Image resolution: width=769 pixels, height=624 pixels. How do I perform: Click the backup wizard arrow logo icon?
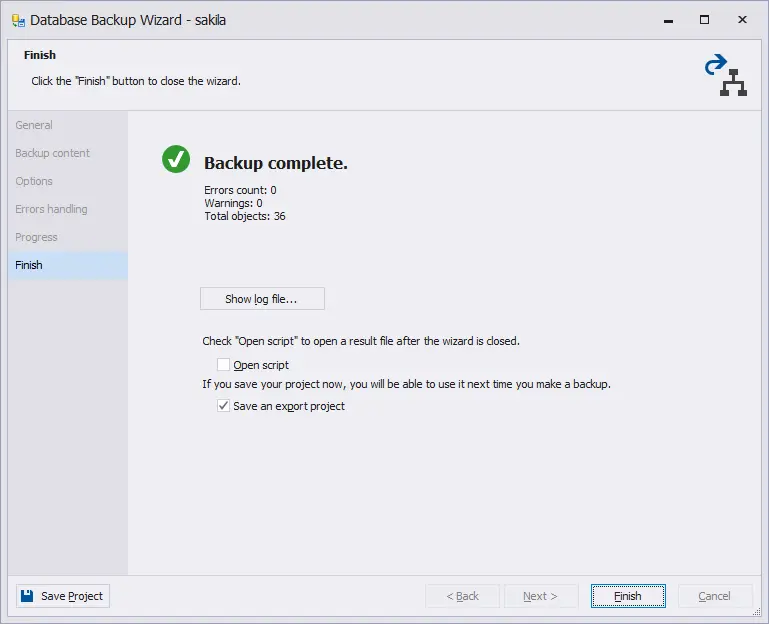pyautogui.click(x=725, y=75)
